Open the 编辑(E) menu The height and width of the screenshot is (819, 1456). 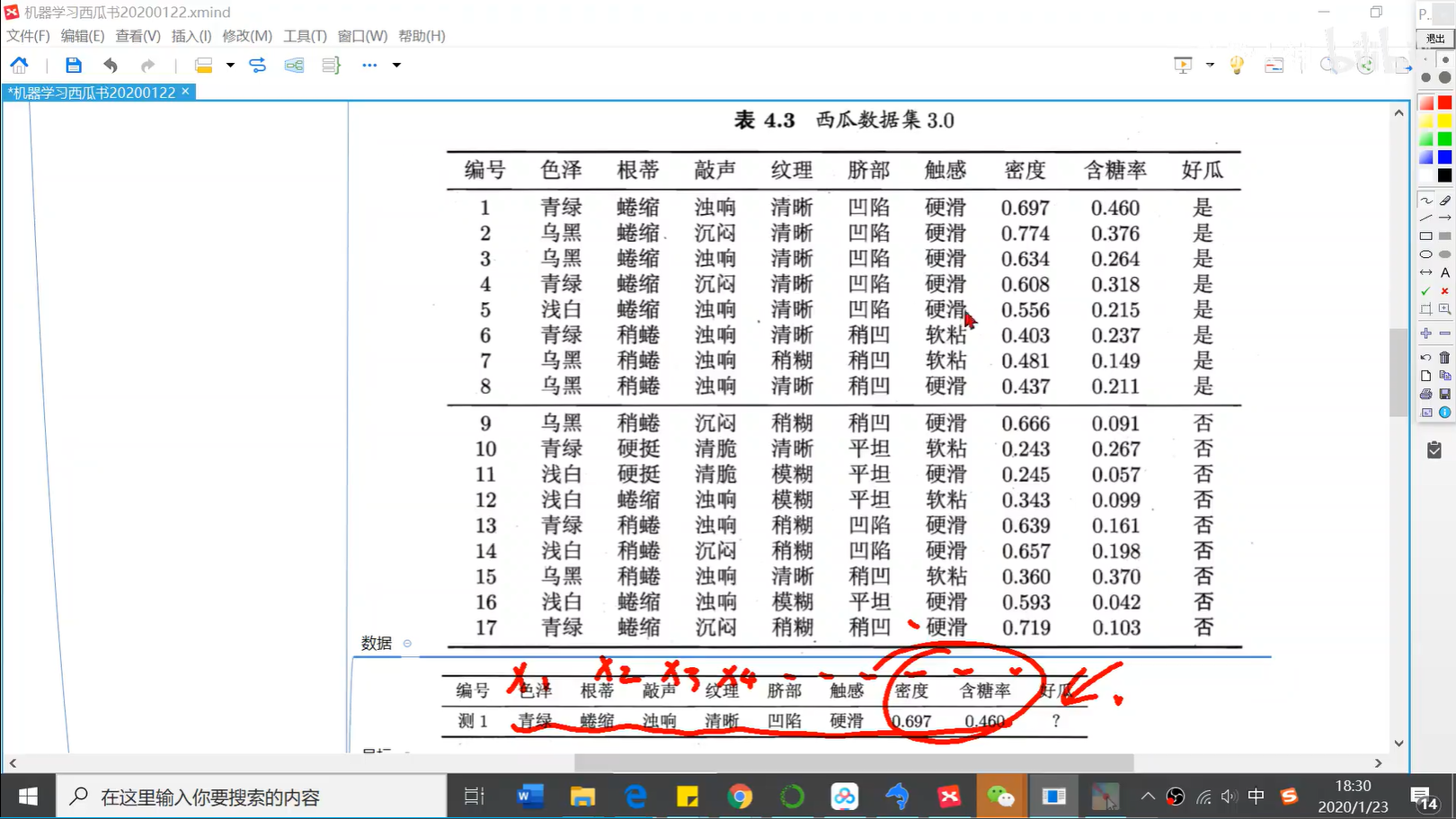pyautogui.click(x=83, y=36)
